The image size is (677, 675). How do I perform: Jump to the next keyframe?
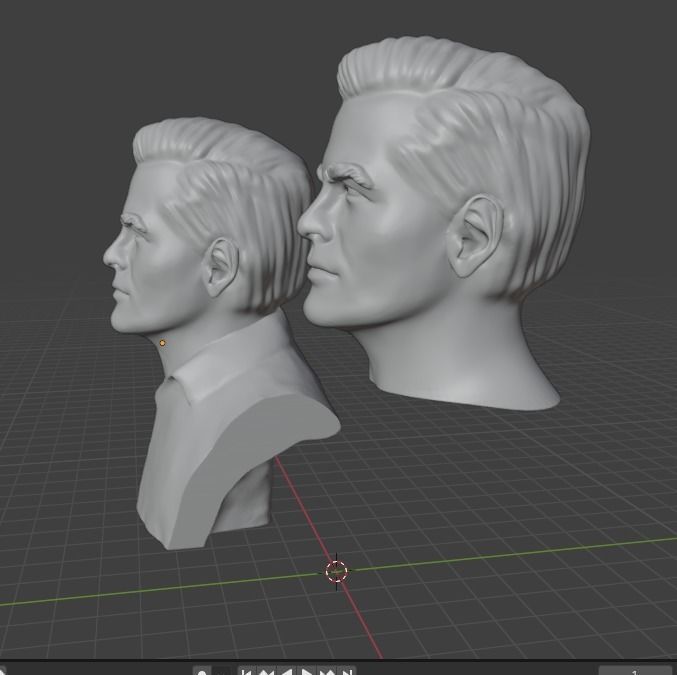pyautogui.click(x=327, y=671)
